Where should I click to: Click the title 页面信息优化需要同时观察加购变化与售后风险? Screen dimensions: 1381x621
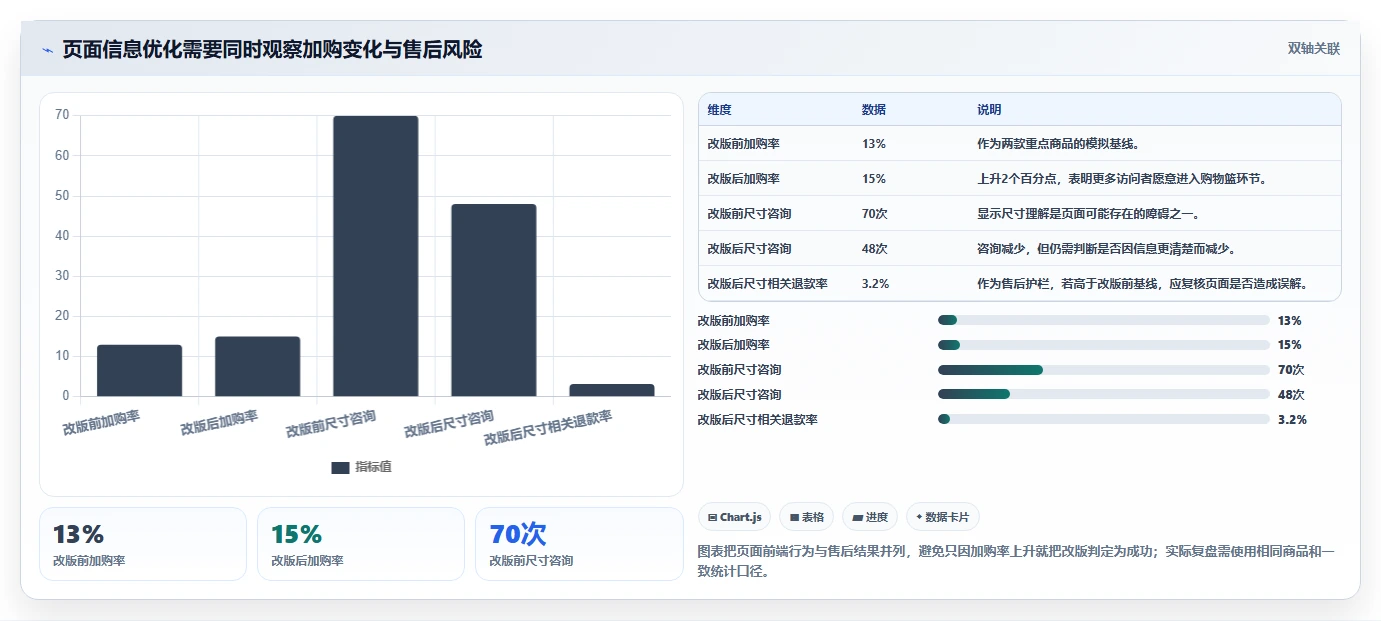272,50
